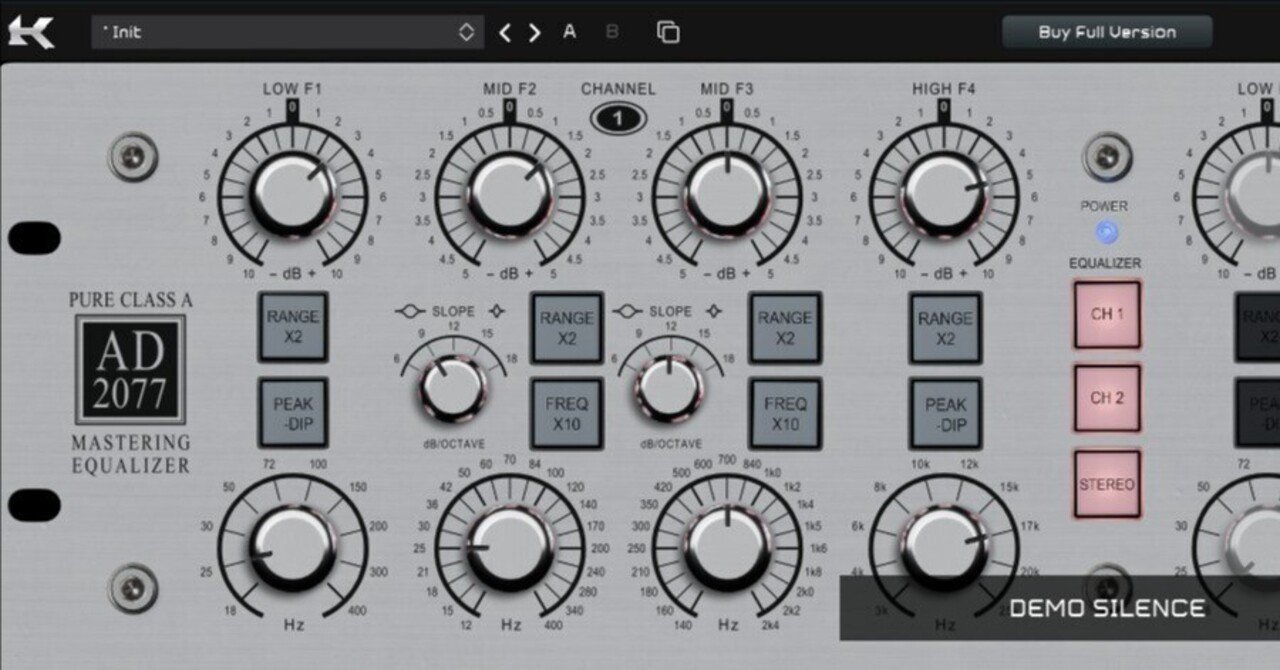Click the blue POWER LED
Image resolution: width=1280 pixels, height=670 pixels.
1106,233
